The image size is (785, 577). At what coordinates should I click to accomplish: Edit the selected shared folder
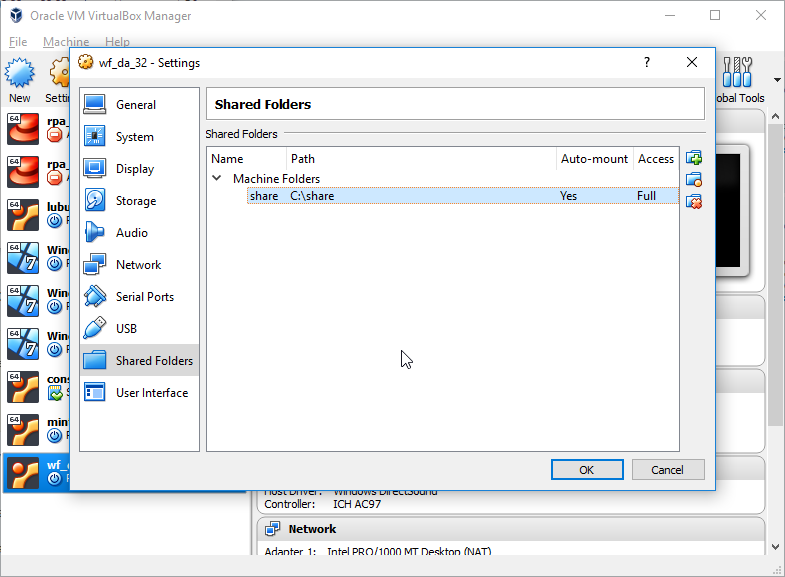point(694,180)
